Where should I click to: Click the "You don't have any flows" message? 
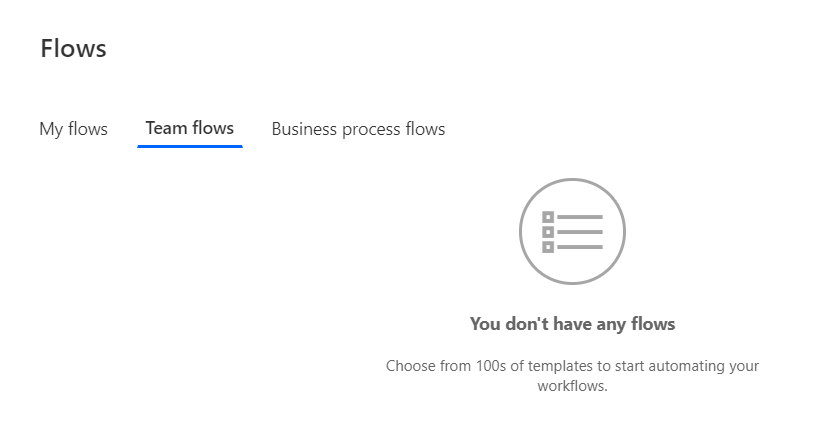click(x=572, y=324)
